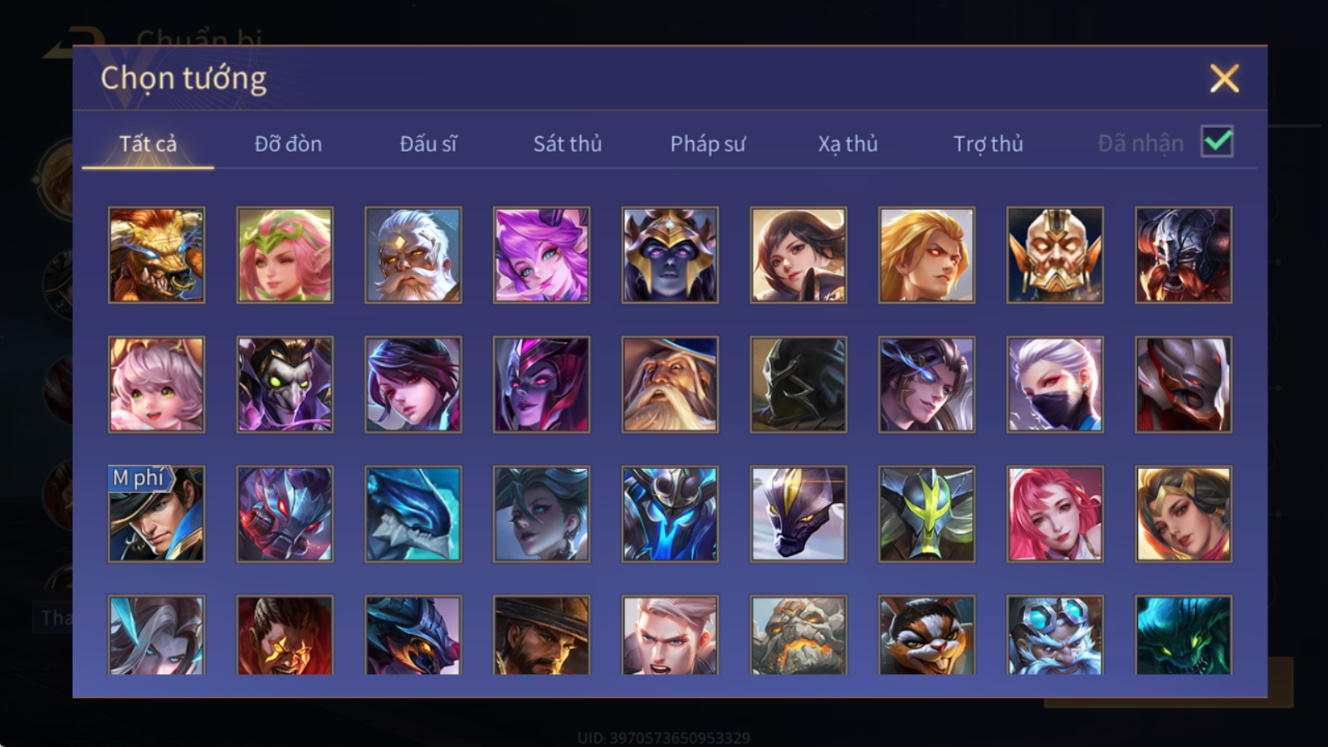Viewport: 1328px width, 747px height.
Task: Select the hero marked 'M phí'
Action: click(156, 514)
